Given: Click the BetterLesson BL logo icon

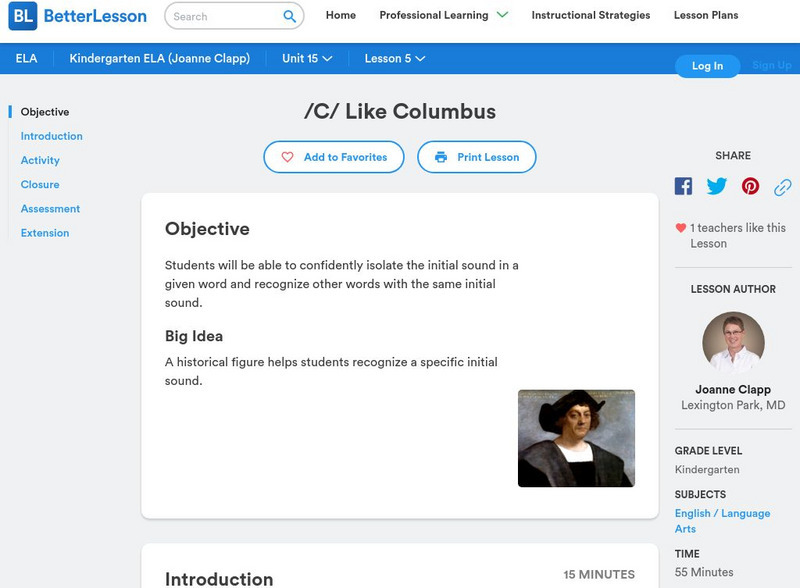Looking at the screenshot, I should (22, 16).
